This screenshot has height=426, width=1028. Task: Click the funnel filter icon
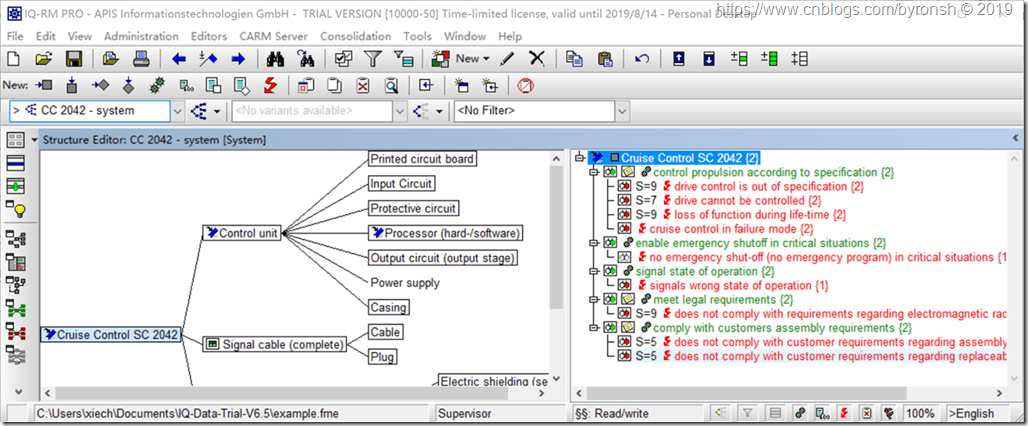[x=373, y=58]
